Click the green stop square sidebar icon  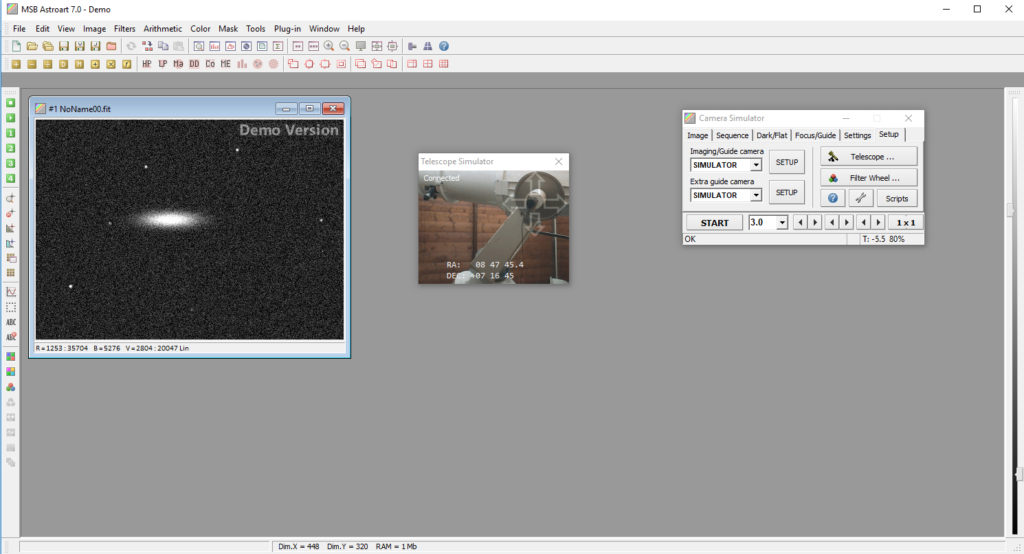pos(10,103)
